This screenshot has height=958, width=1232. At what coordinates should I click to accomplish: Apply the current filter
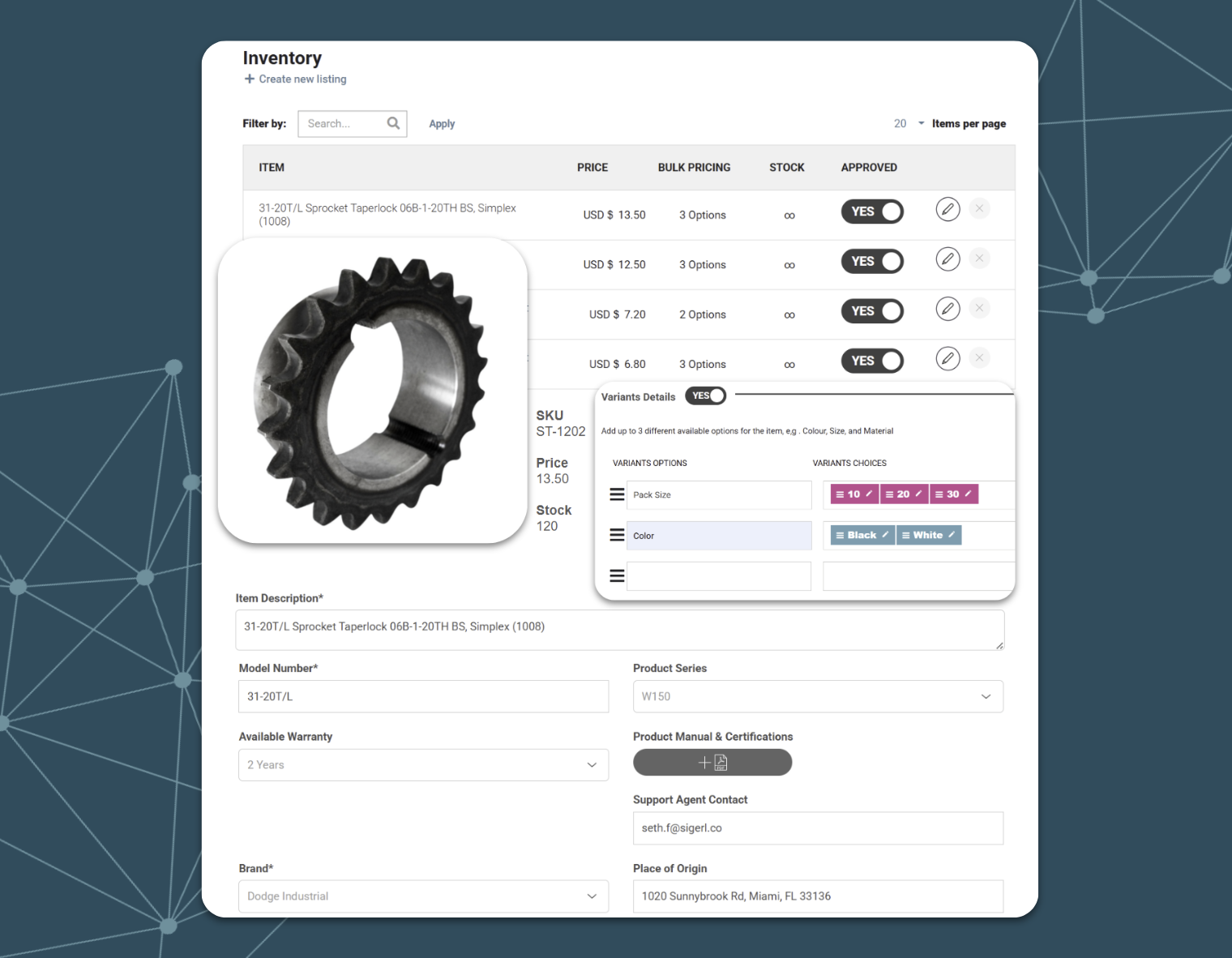[442, 123]
